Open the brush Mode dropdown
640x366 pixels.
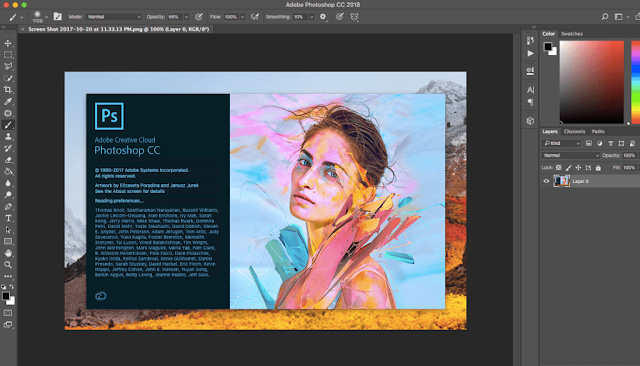(x=114, y=17)
